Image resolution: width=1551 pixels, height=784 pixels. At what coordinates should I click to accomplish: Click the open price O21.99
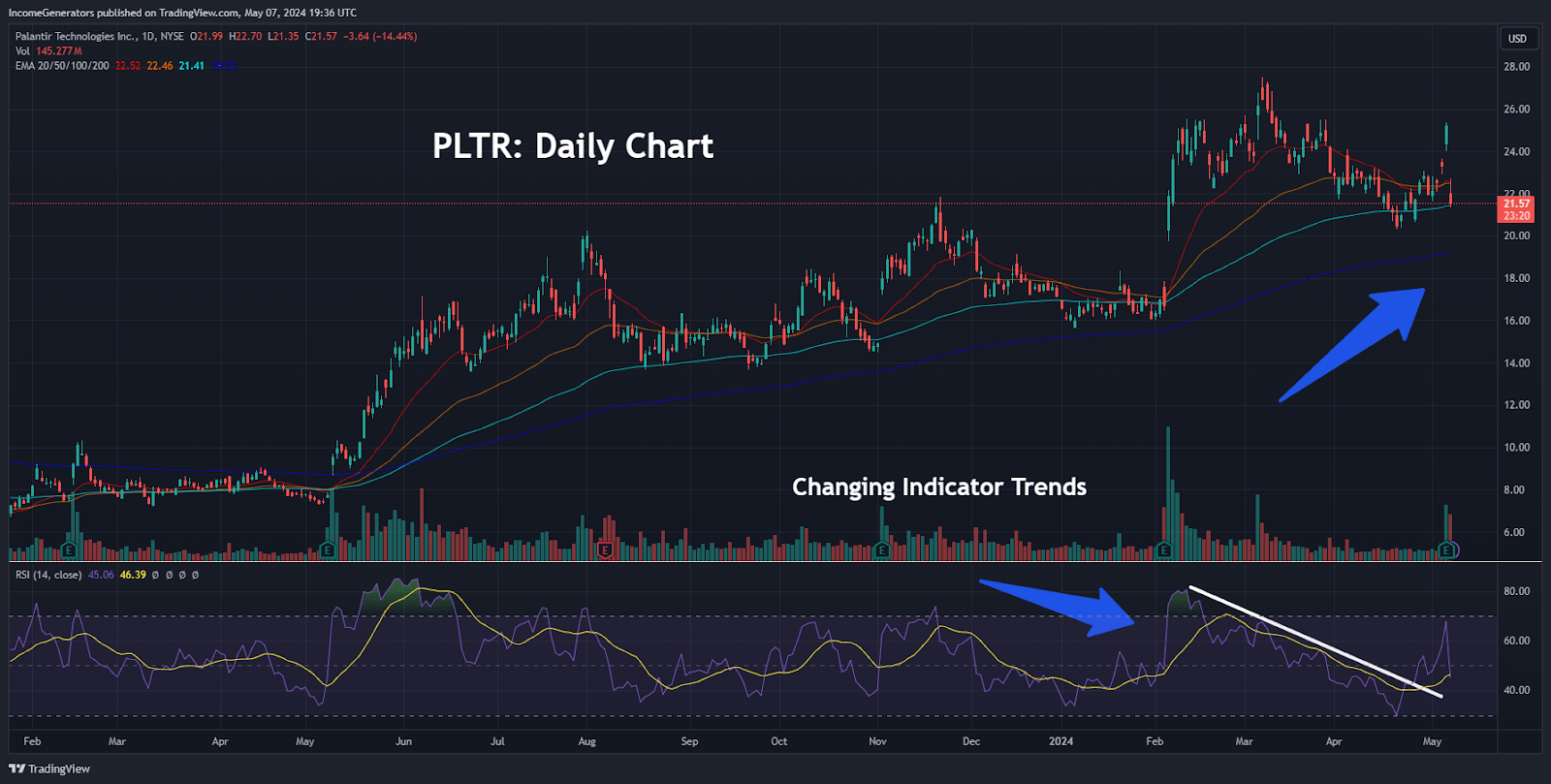click(206, 37)
